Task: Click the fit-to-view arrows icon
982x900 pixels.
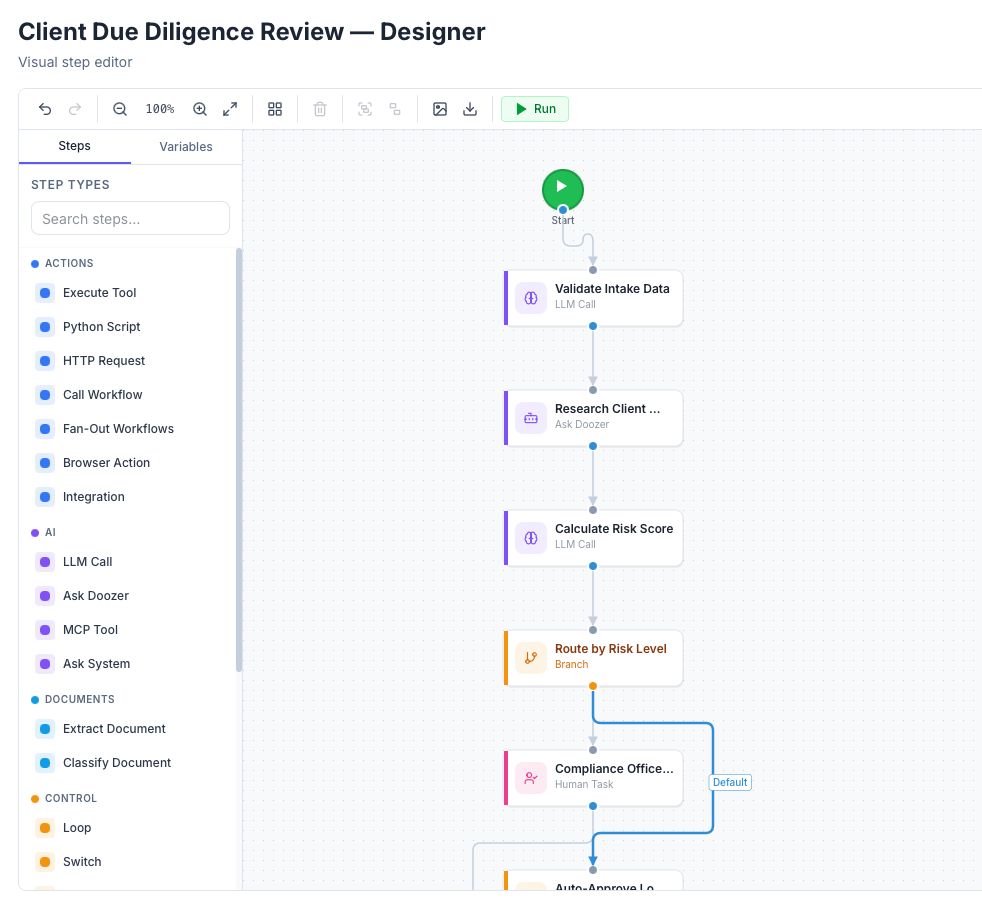Action: (230, 109)
